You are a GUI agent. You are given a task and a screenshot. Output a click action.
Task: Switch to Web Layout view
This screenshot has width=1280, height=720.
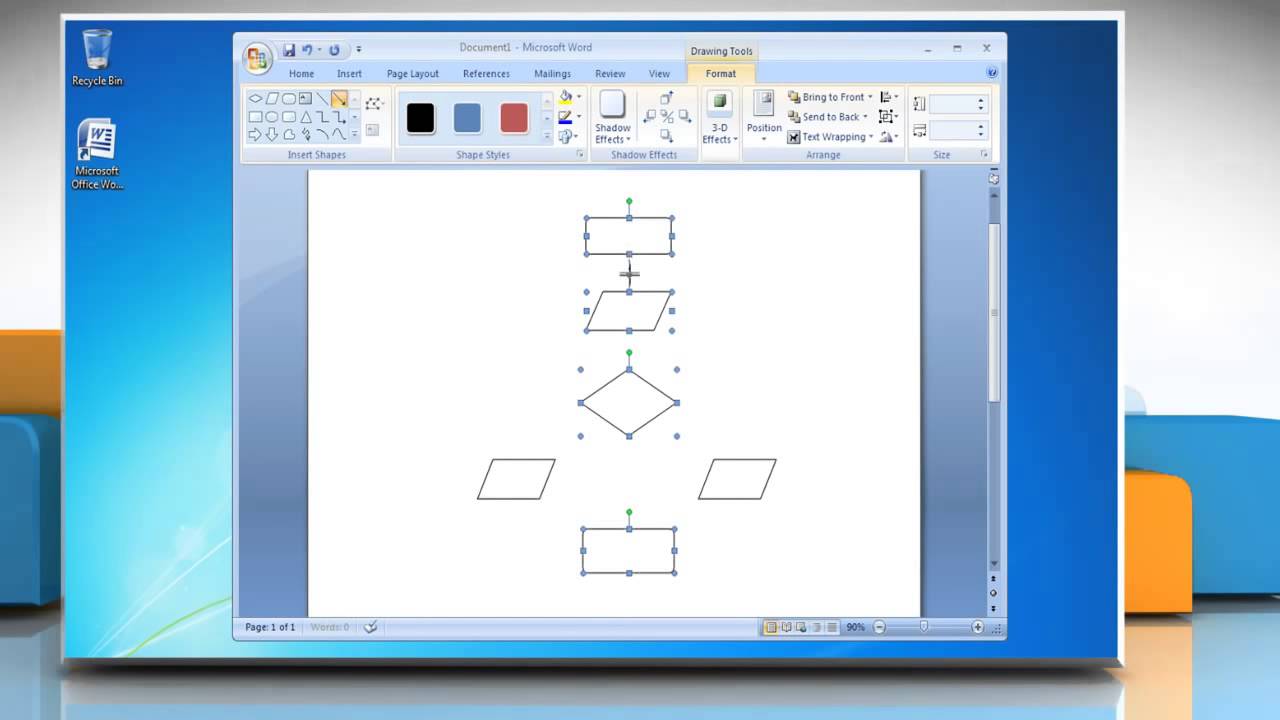(802, 627)
